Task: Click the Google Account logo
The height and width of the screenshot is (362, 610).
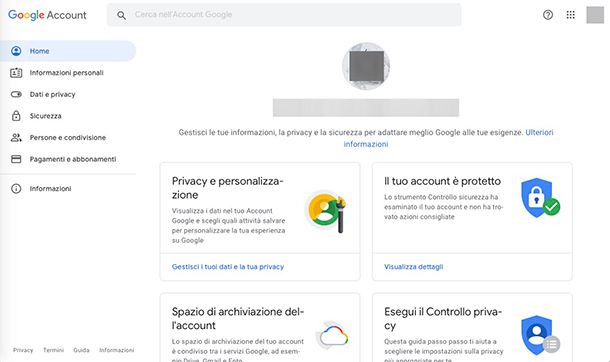Action: pyautogui.click(x=47, y=15)
